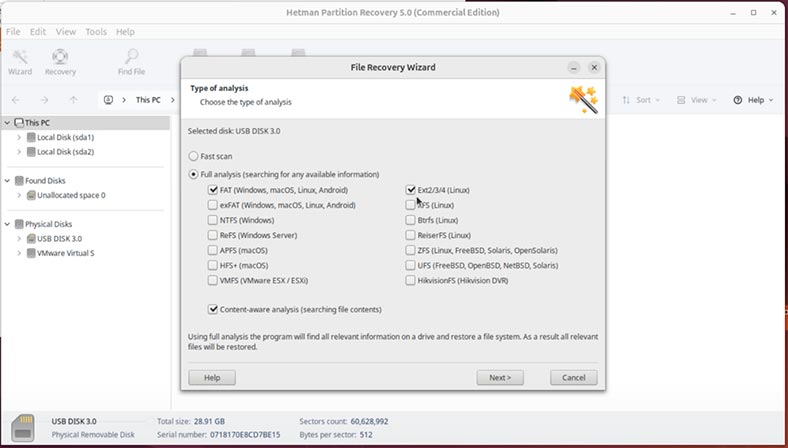This screenshot has height=448, width=788.
Task: Open the View menu in menu bar
Action: coord(66,32)
